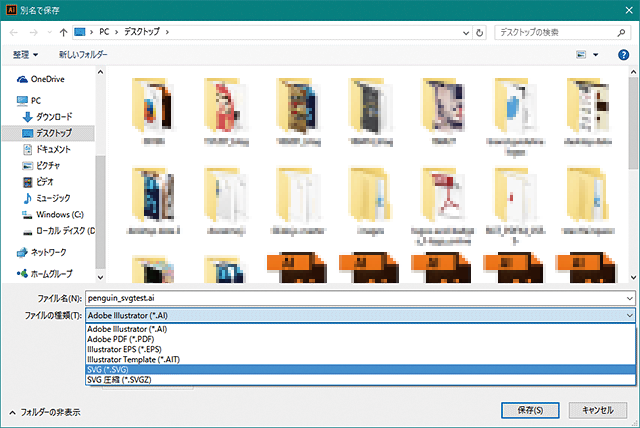
Task: Click フォルダーの非表示 to hide folders
Action: point(45,412)
